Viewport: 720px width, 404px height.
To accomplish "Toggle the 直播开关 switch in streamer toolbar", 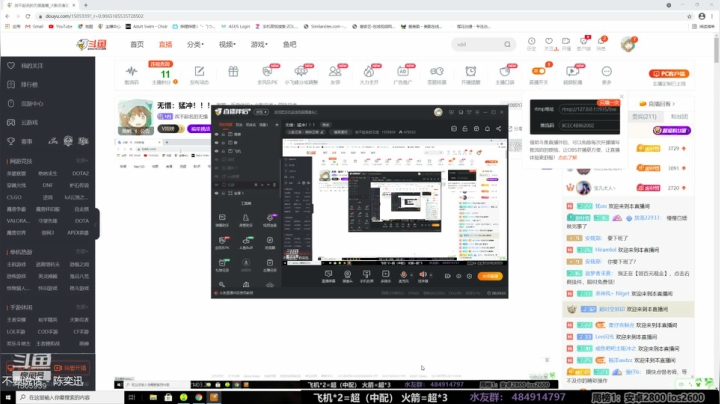I will pos(539,71).
